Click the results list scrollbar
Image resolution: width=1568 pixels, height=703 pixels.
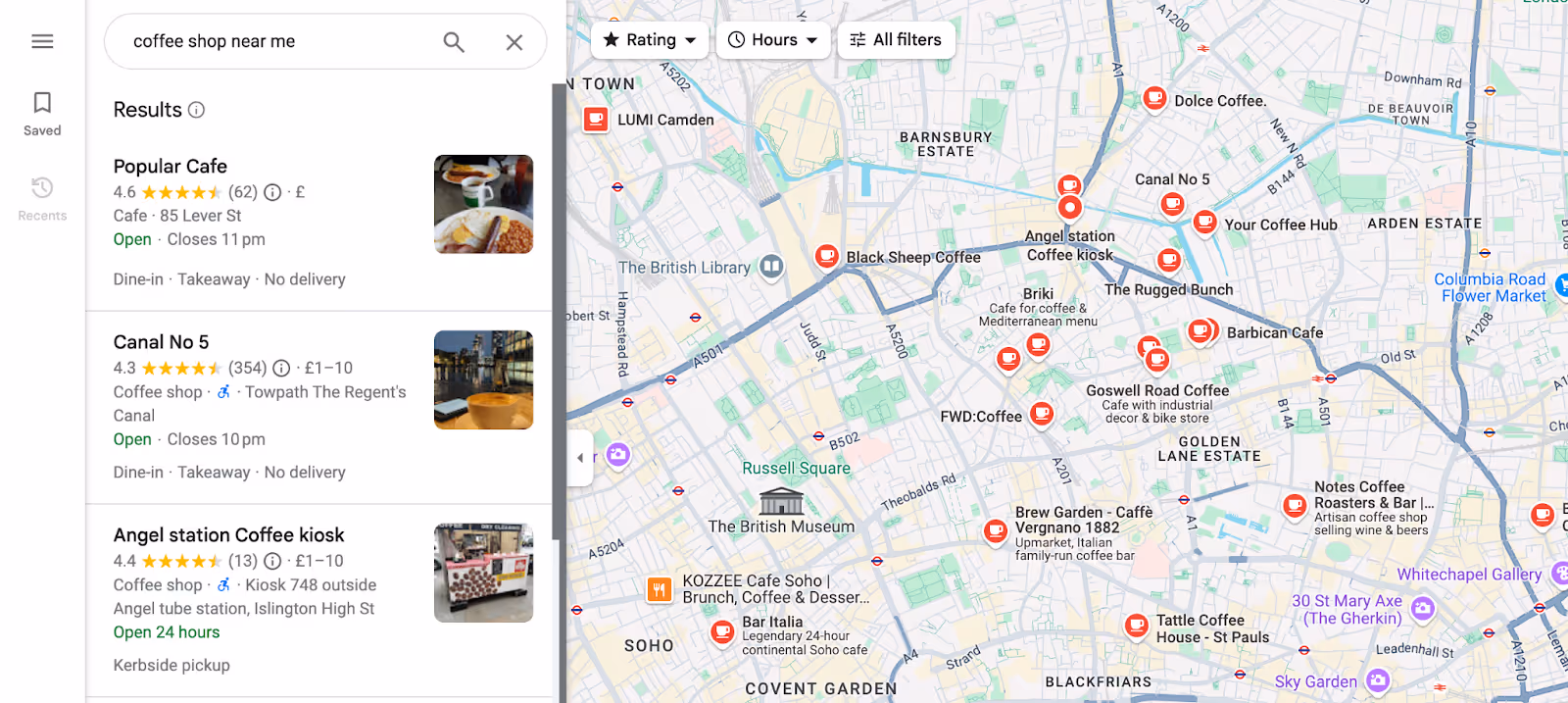[x=559, y=312]
